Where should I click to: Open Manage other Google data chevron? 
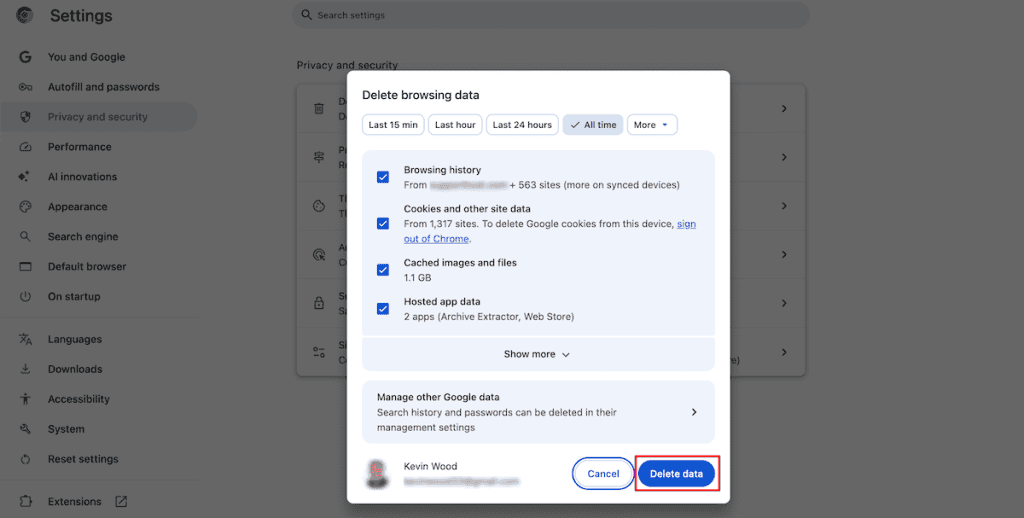pyautogui.click(x=694, y=412)
